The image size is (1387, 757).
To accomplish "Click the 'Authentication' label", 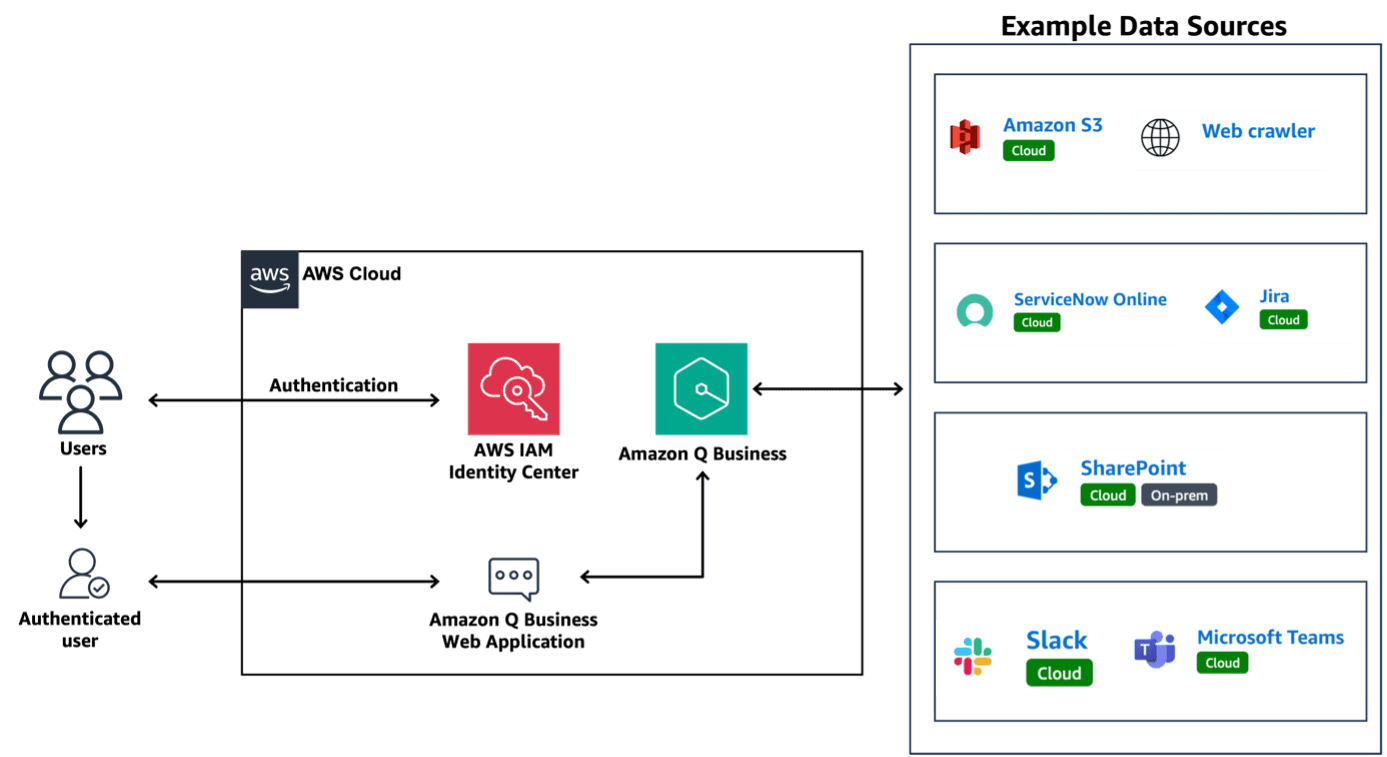I will (333, 385).
